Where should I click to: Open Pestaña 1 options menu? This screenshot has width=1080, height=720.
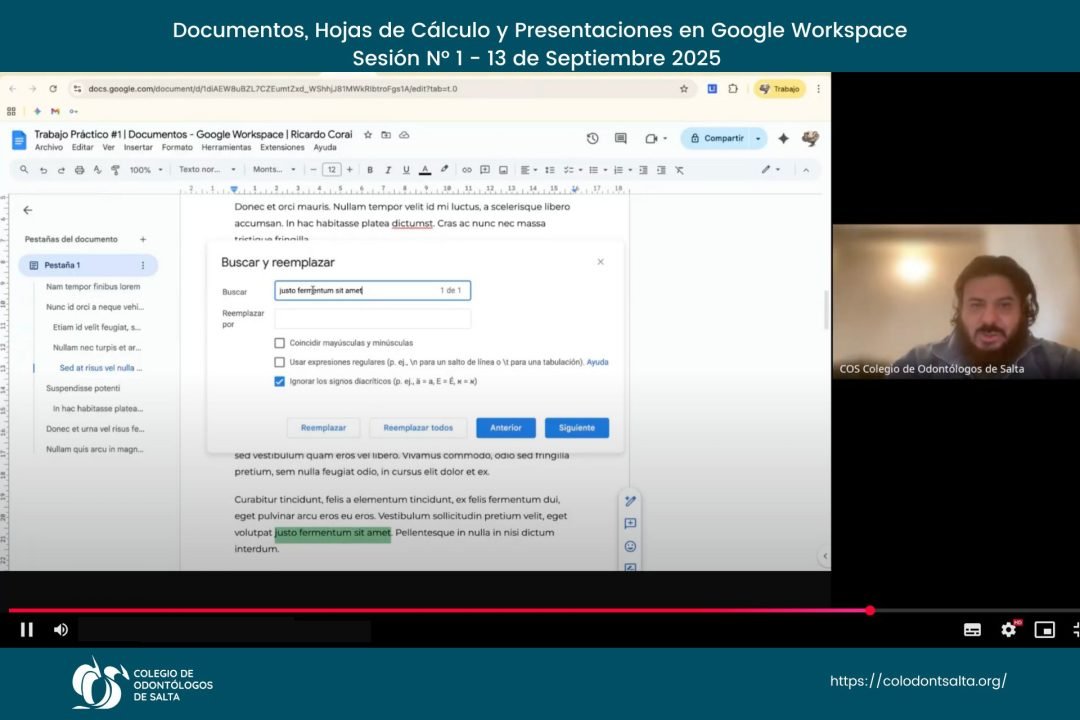pyautogui.click(x=143, y=265)
